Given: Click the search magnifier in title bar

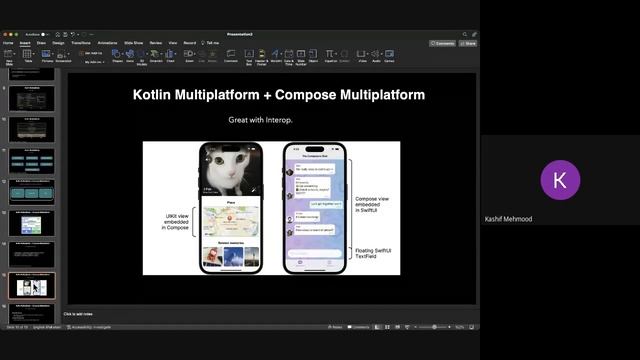Looking at the screenshot, I should [464, 35].
